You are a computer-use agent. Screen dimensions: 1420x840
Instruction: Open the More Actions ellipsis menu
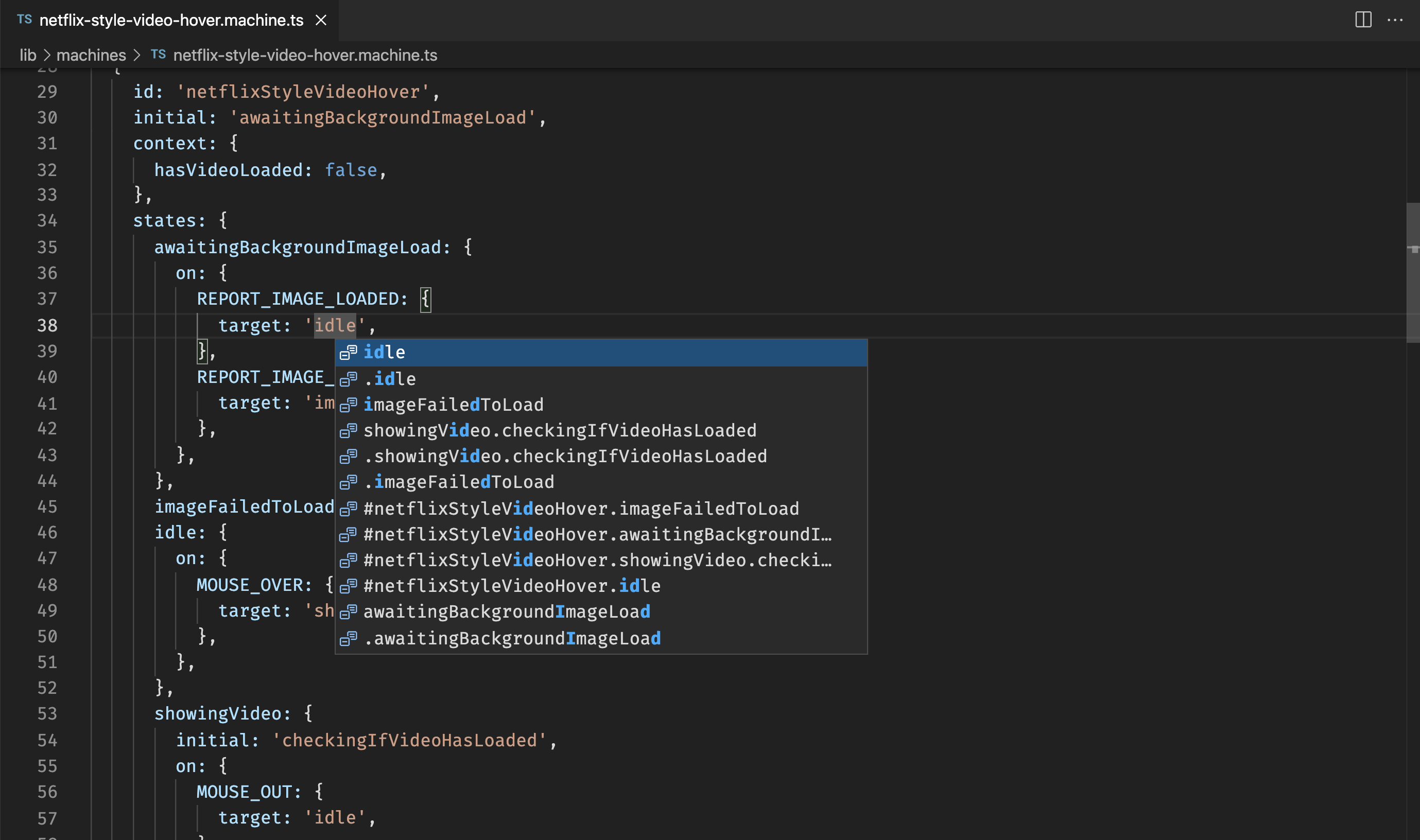[1395, 20]
